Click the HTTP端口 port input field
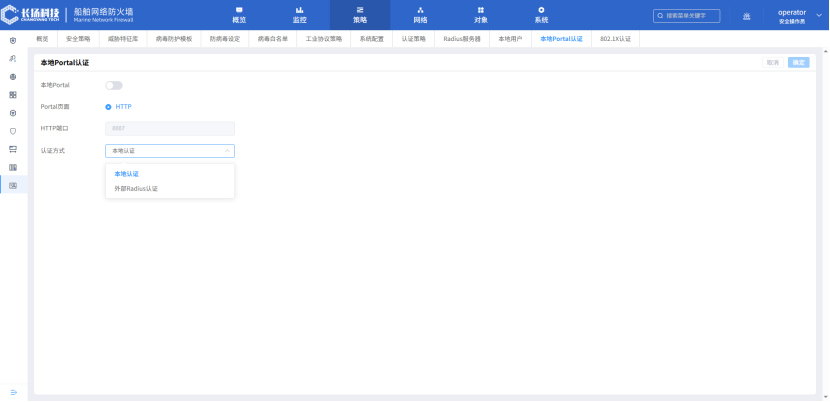The width and height of the screenshot is (830, 402). pyautogui.click(x=170, y=128)
